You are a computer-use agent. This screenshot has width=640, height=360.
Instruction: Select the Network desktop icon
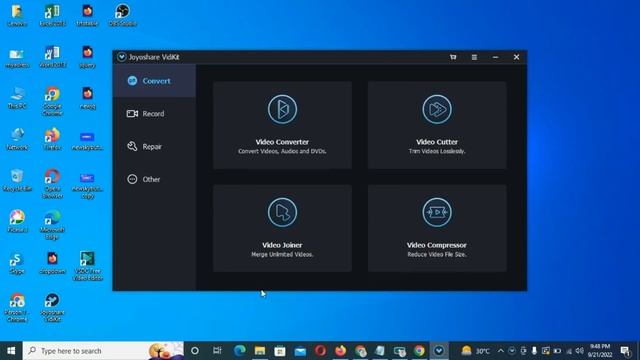(17, 139)
